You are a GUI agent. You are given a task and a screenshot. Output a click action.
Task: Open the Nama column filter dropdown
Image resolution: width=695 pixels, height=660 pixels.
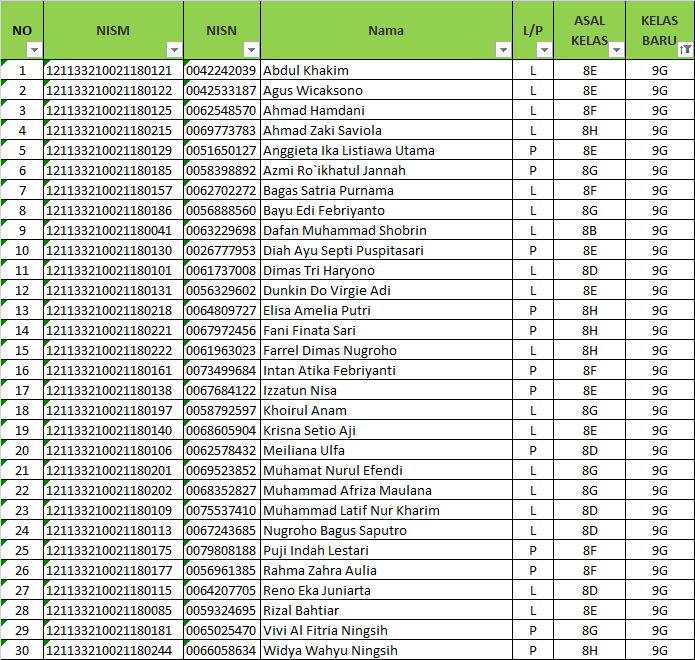503,50
